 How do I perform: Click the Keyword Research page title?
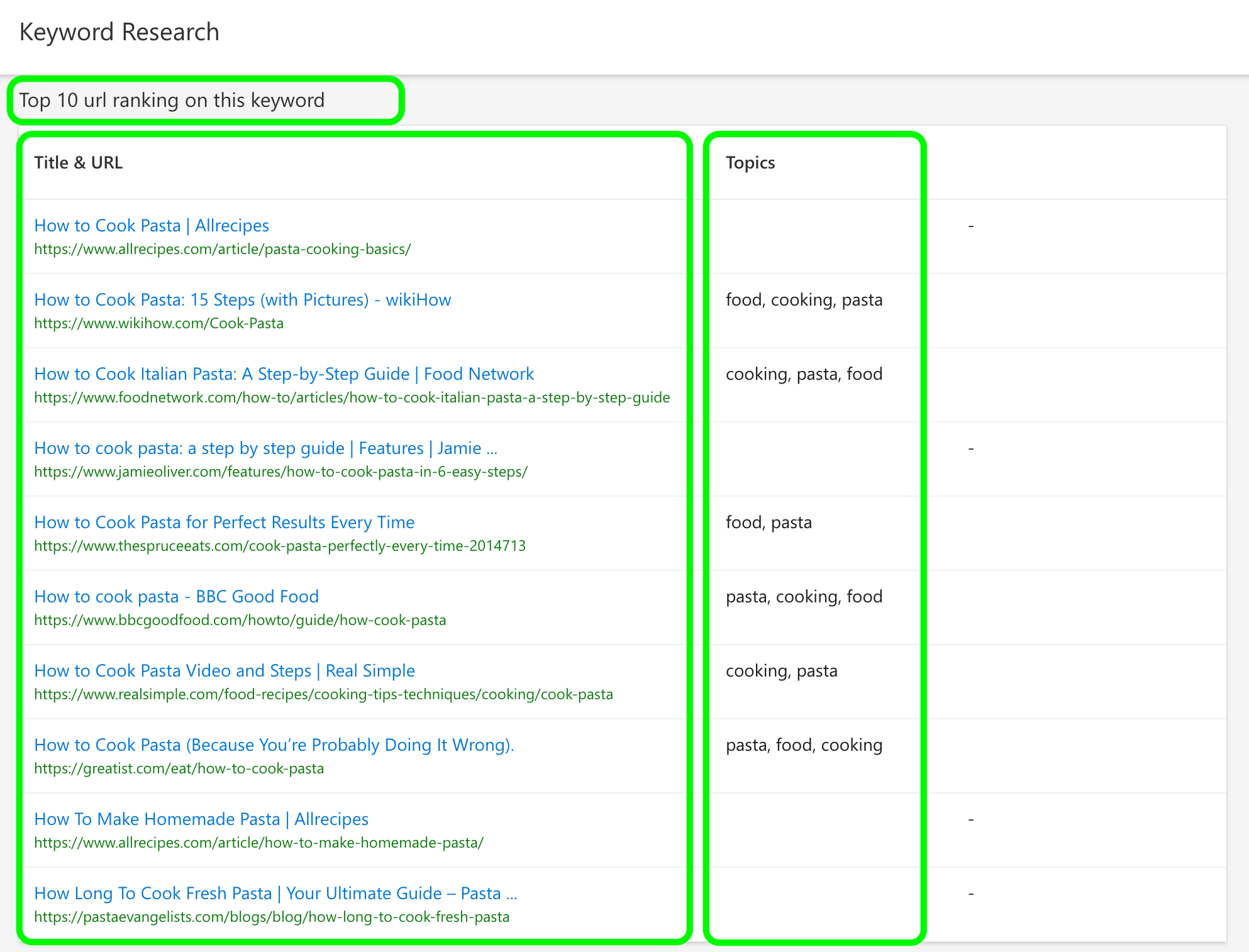(x=119, y=31)
